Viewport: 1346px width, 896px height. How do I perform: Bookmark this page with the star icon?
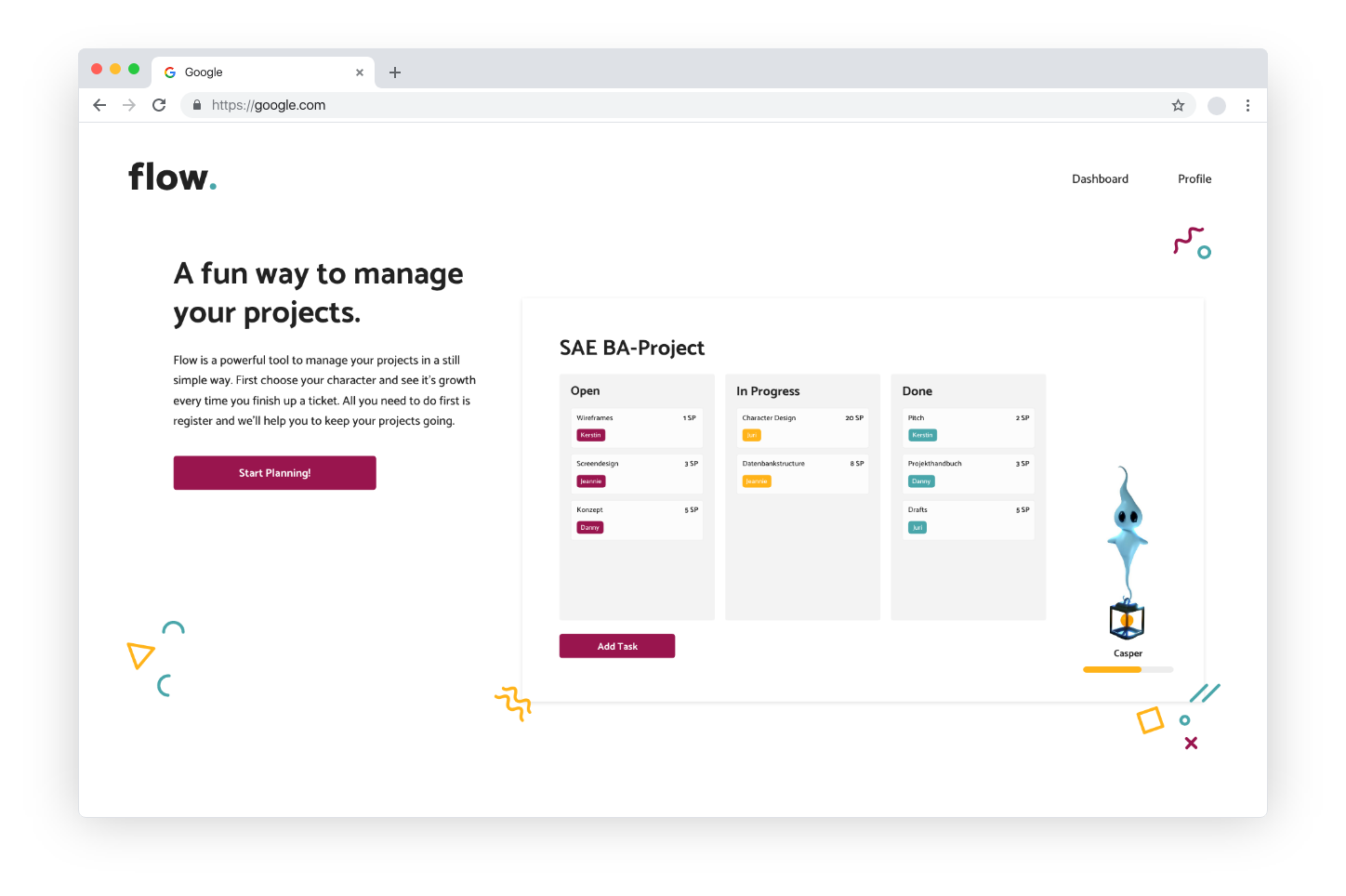click(1178, 105)
